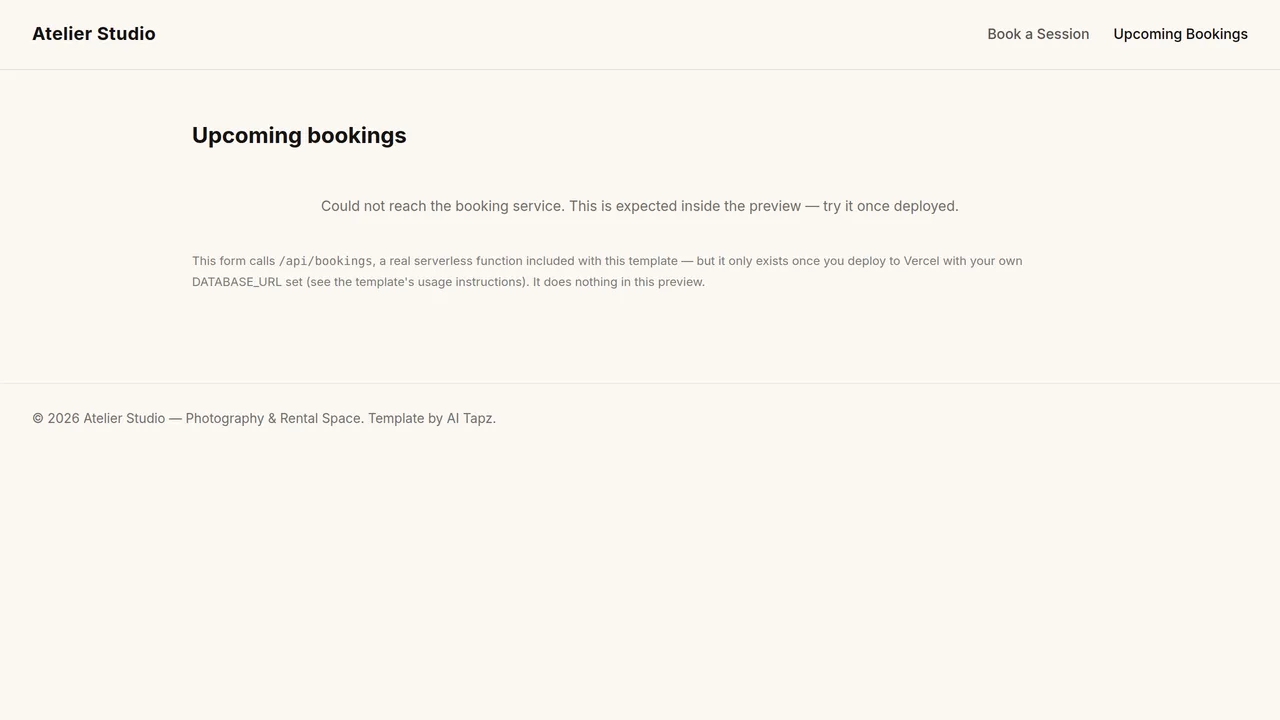The image size is (1280, 720).
Task: Click the Atelier Studio logo text
Action: tap(94, 34)
